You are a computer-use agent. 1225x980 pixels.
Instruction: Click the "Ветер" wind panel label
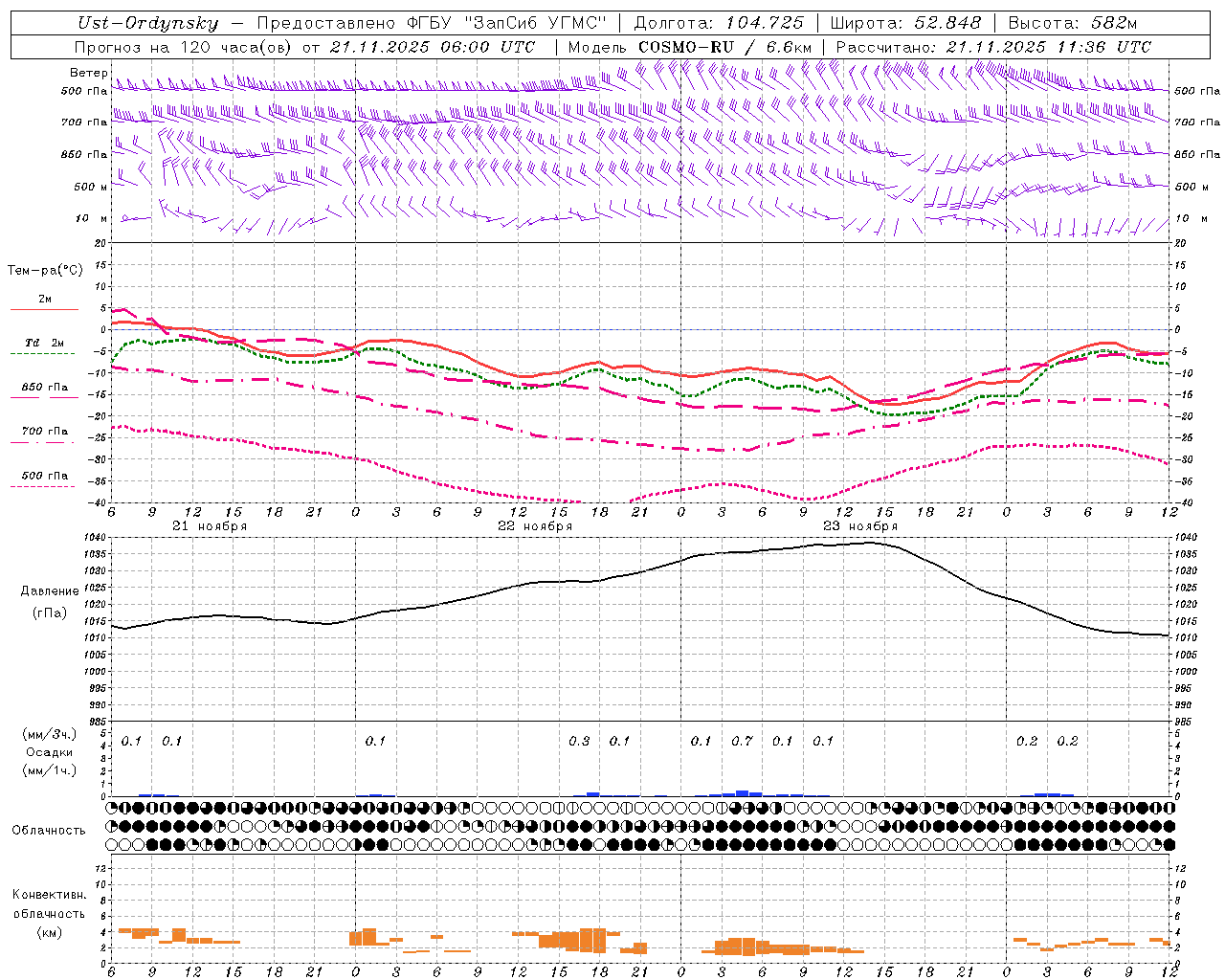click(88, 73)
